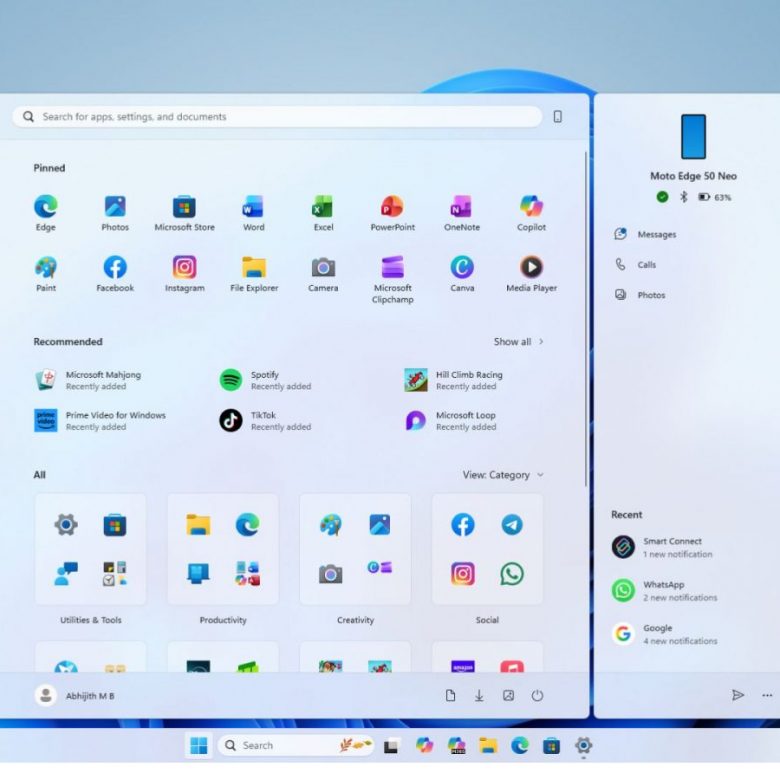
Task: Open phone panel more options ellipsis
Action: pyautogui.click(x=767, y=695)
